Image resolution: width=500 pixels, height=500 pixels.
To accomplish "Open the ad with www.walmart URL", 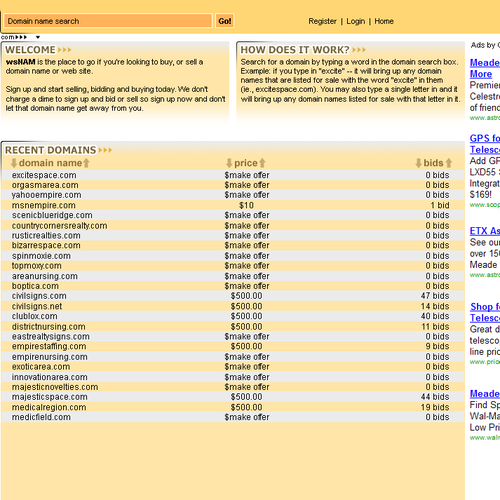I will pyautogui.click(x=485, y=394).
